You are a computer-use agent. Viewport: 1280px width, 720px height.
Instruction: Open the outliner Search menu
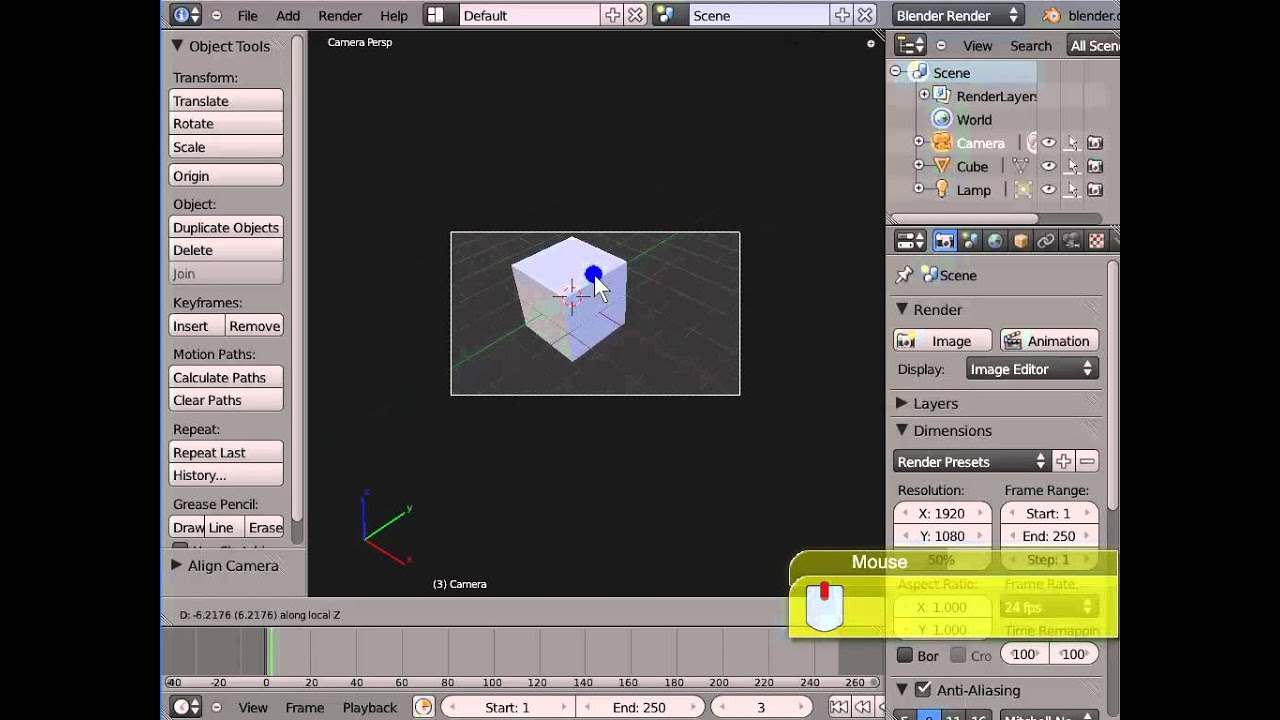(x=1031, y=46)
